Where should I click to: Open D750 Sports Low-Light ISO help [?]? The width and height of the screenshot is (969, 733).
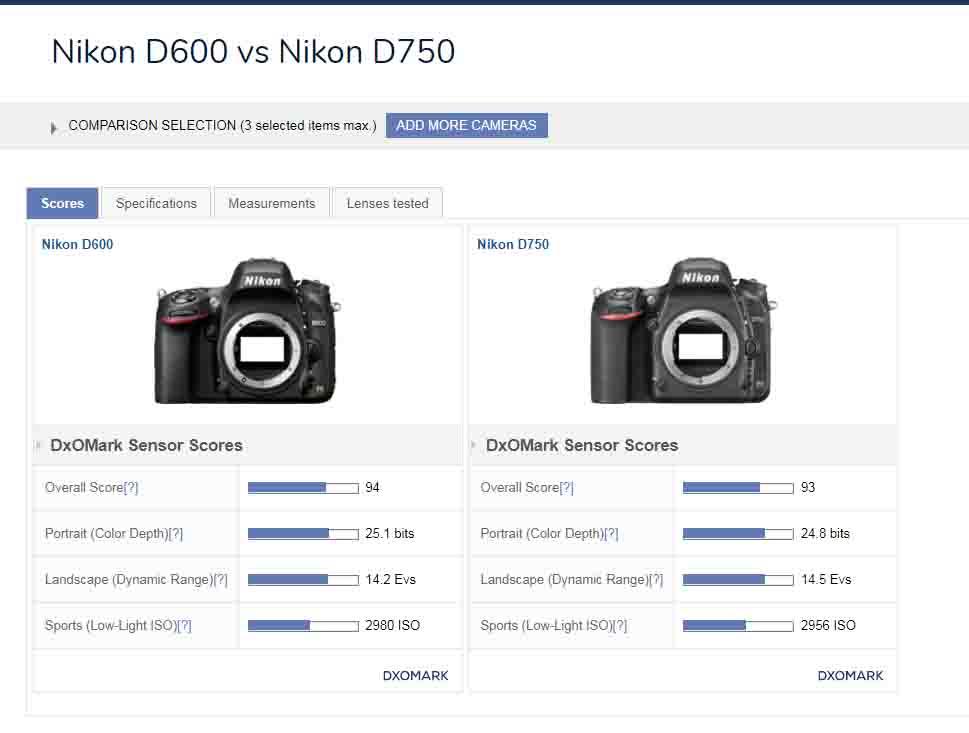(620, 625)
